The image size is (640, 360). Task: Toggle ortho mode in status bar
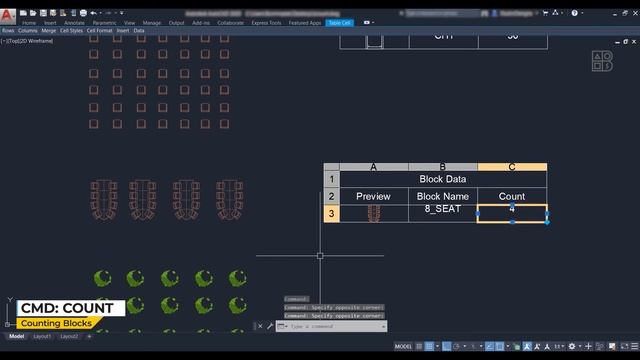447,346
